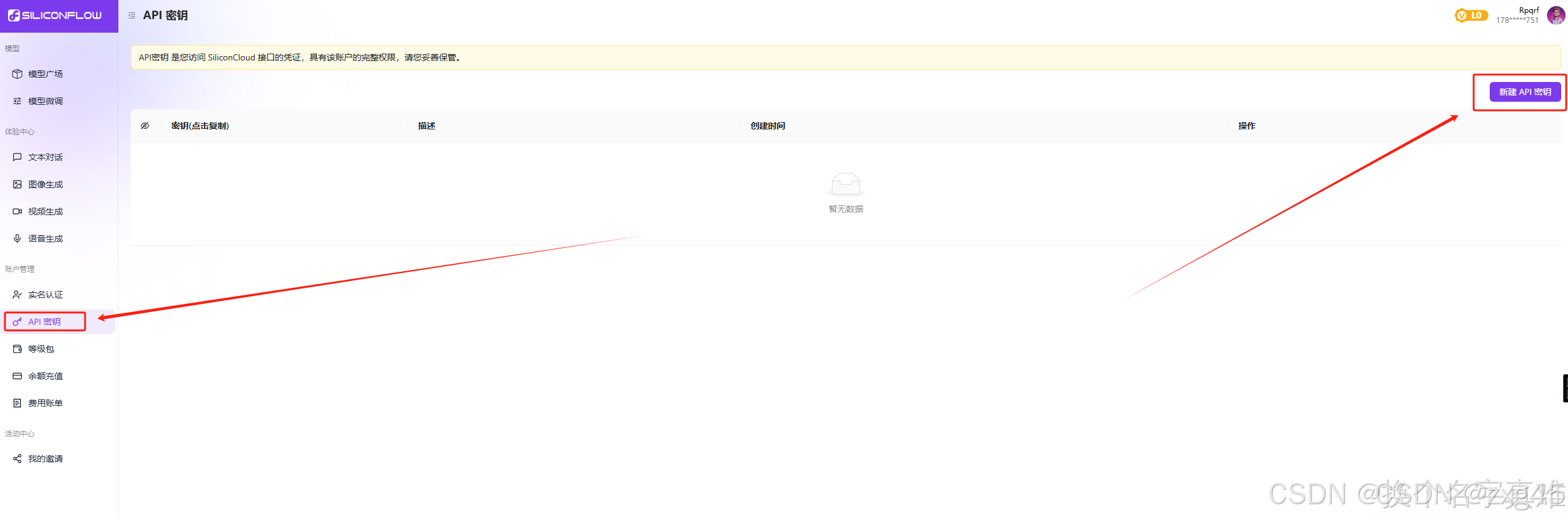This screenshot has height=519, width=1568.
Task: Click the 描述 column header
Action: [x=427, y=126]
